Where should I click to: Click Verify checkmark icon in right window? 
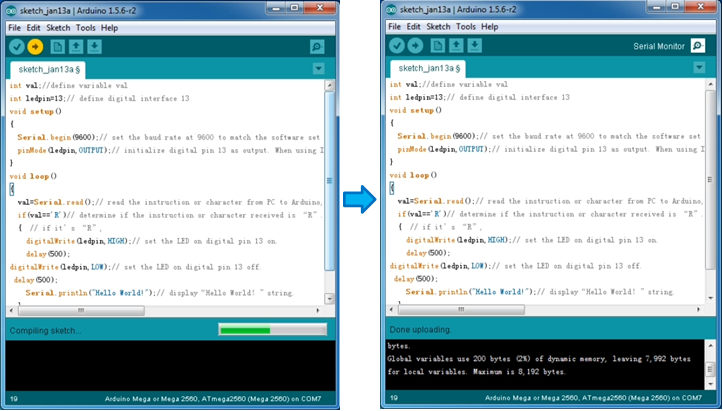click(x=397, y=45)
